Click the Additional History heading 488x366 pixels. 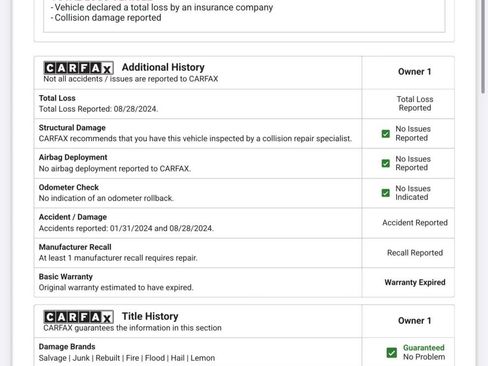163,67
